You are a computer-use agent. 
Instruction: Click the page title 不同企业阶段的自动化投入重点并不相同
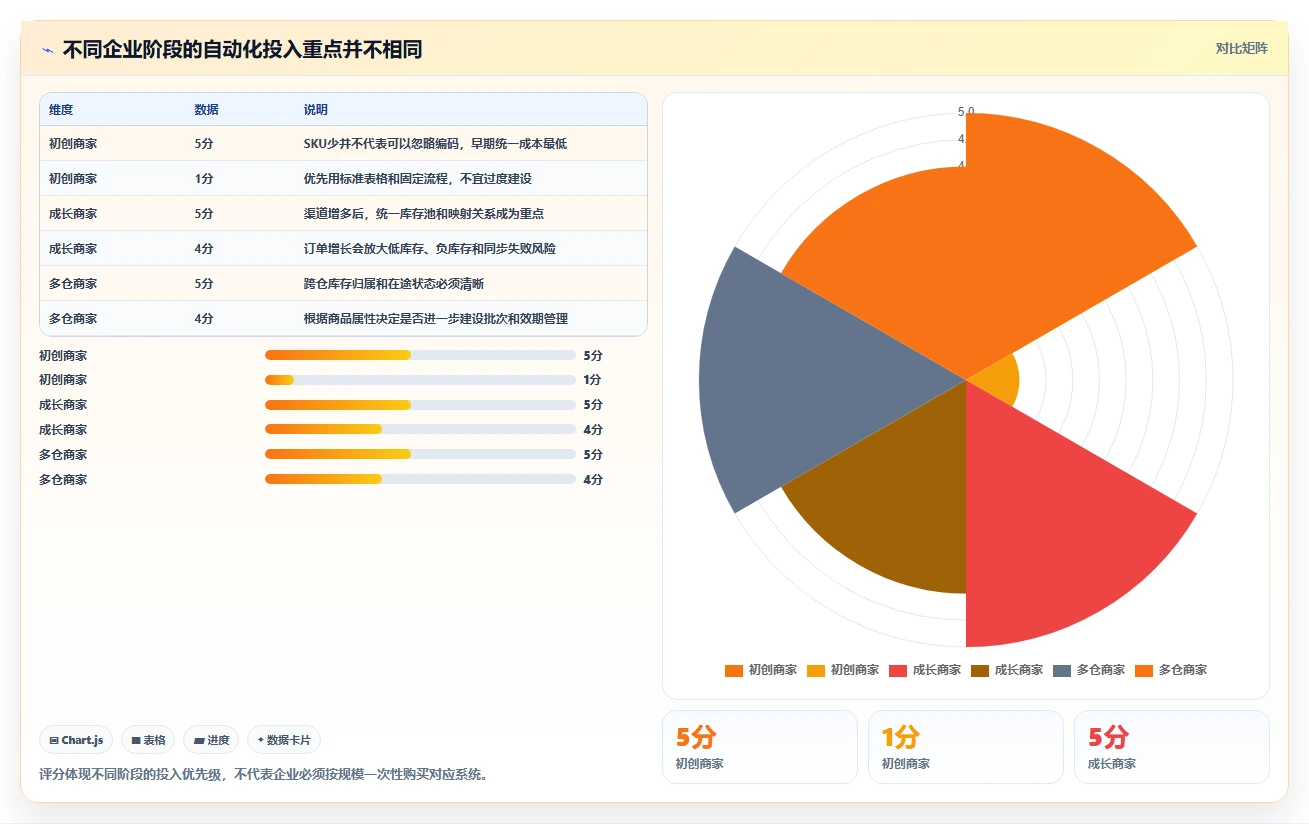pyautogui.click(x=242, y=49)
